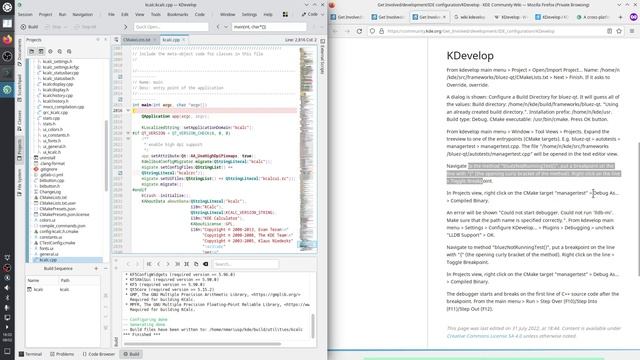The height and width of the screenshot is (360, 640).
Task: Toggle the File System side panel tab
Action: coord(19,183)
